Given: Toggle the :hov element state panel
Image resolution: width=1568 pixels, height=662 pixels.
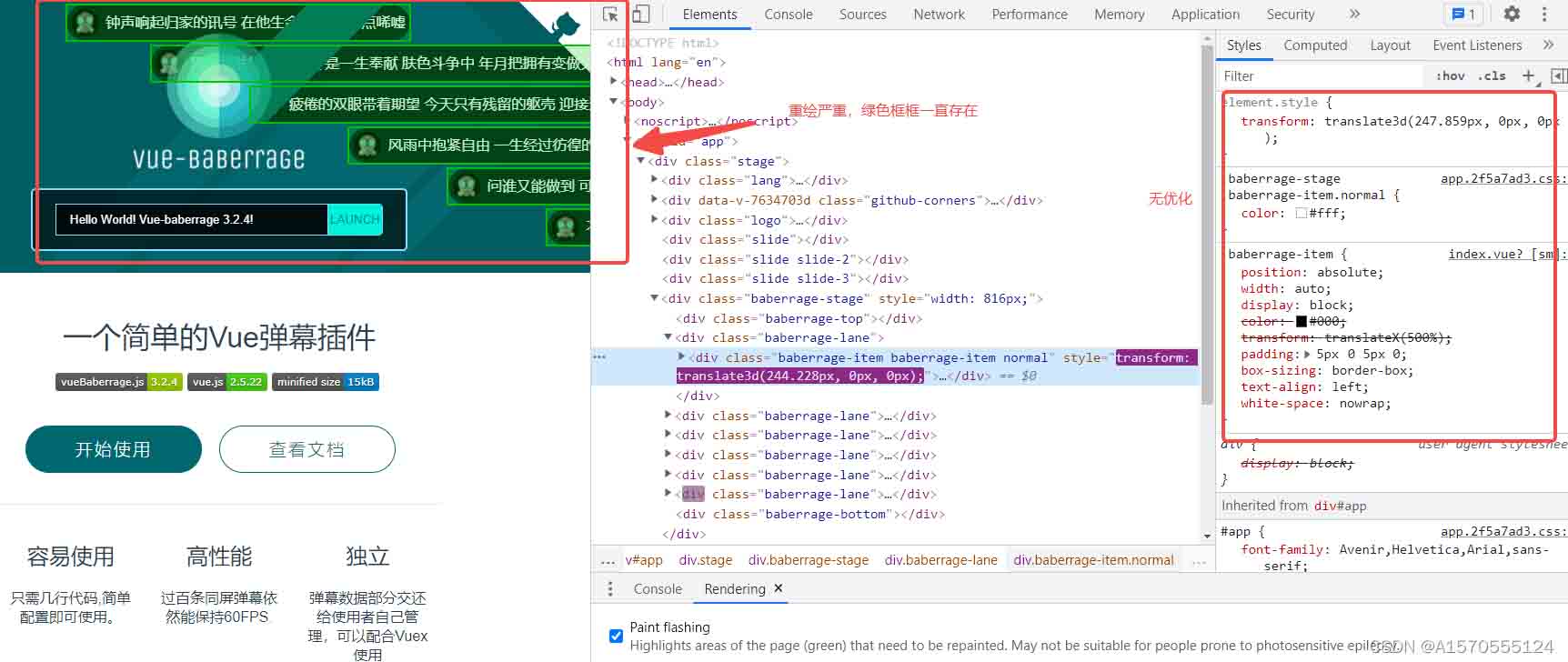Looking at the screenshot, I should click(x=1450, y=76).
